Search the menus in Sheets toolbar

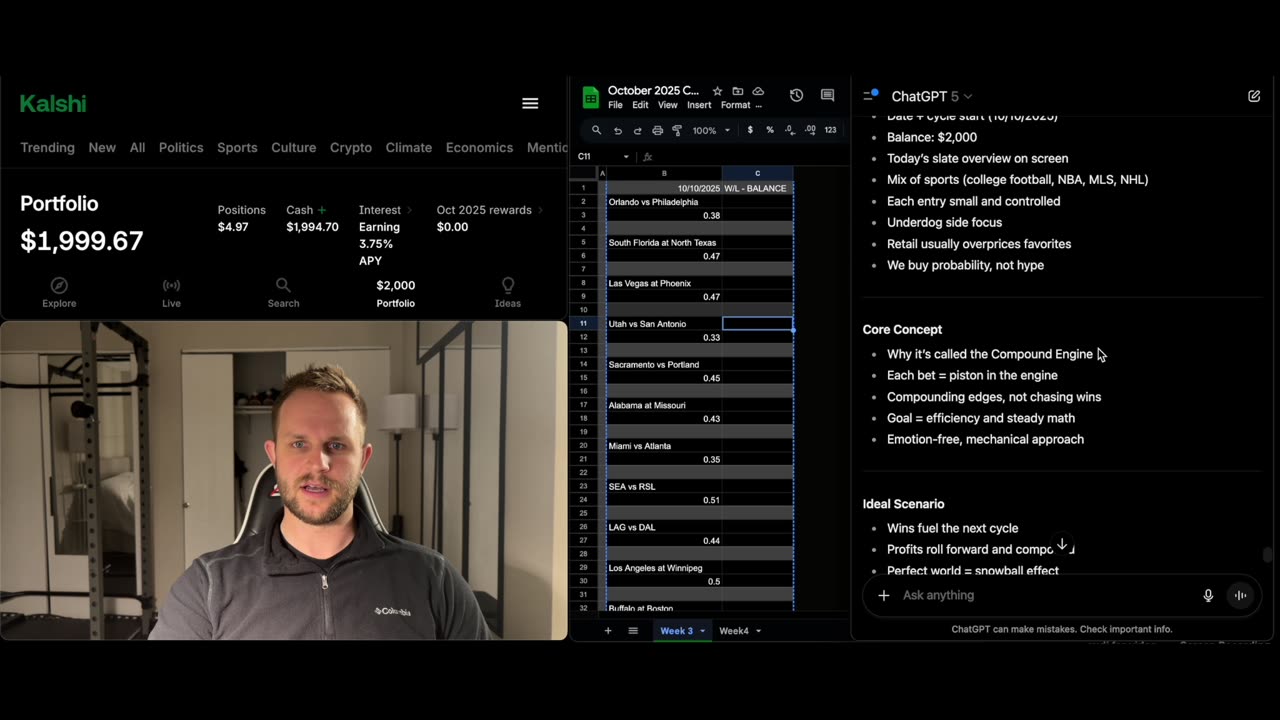coord(596,130)
